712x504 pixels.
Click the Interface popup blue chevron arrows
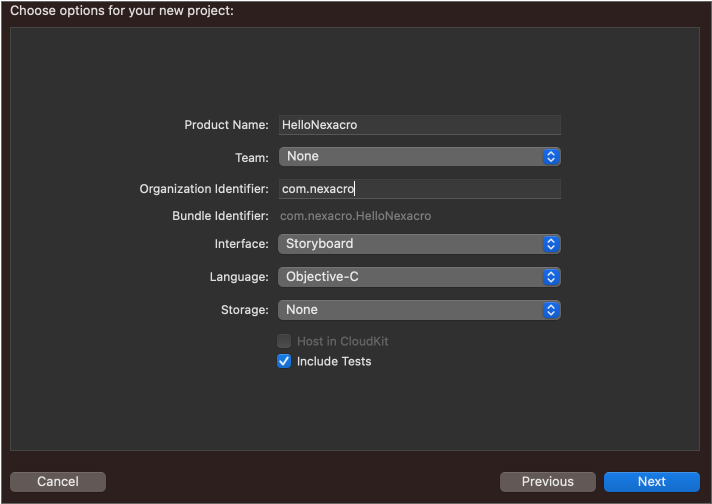550,244
